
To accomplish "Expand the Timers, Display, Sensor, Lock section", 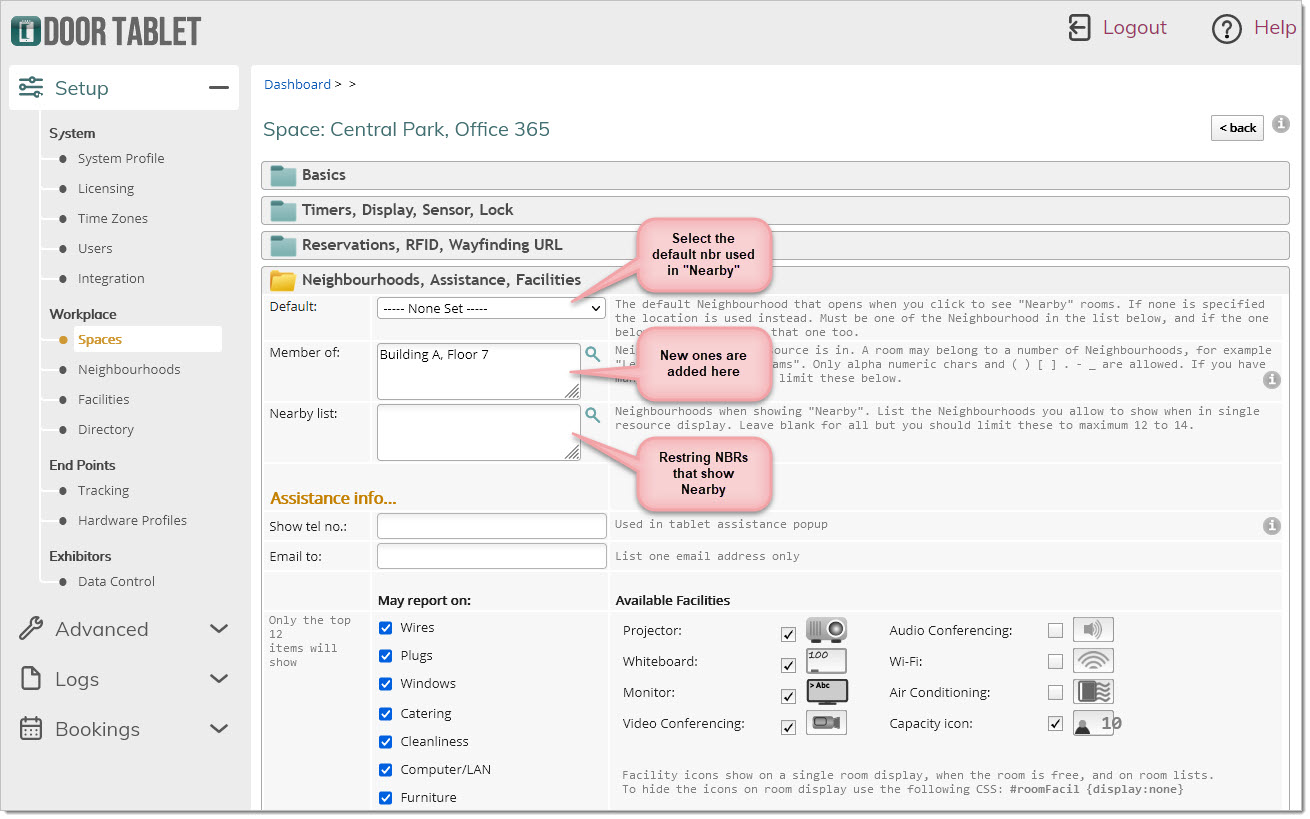I will [x=775, y=210].
